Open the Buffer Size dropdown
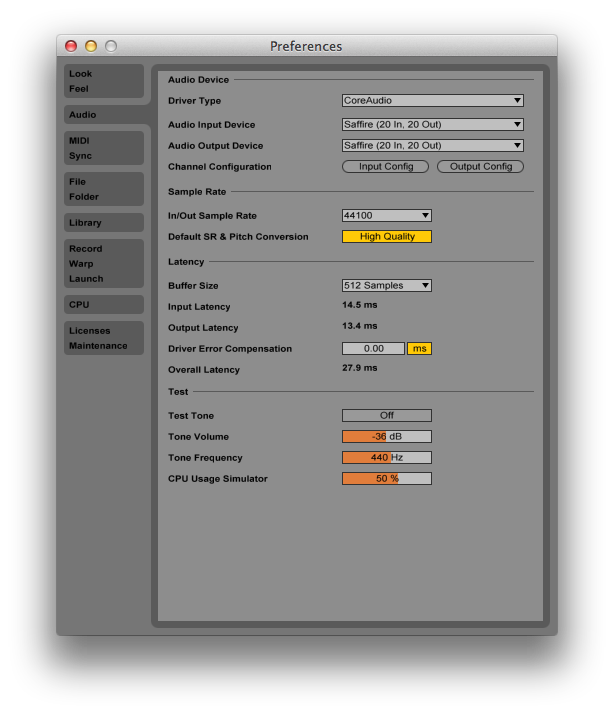The image size is (614, 714). pos(387,286)
